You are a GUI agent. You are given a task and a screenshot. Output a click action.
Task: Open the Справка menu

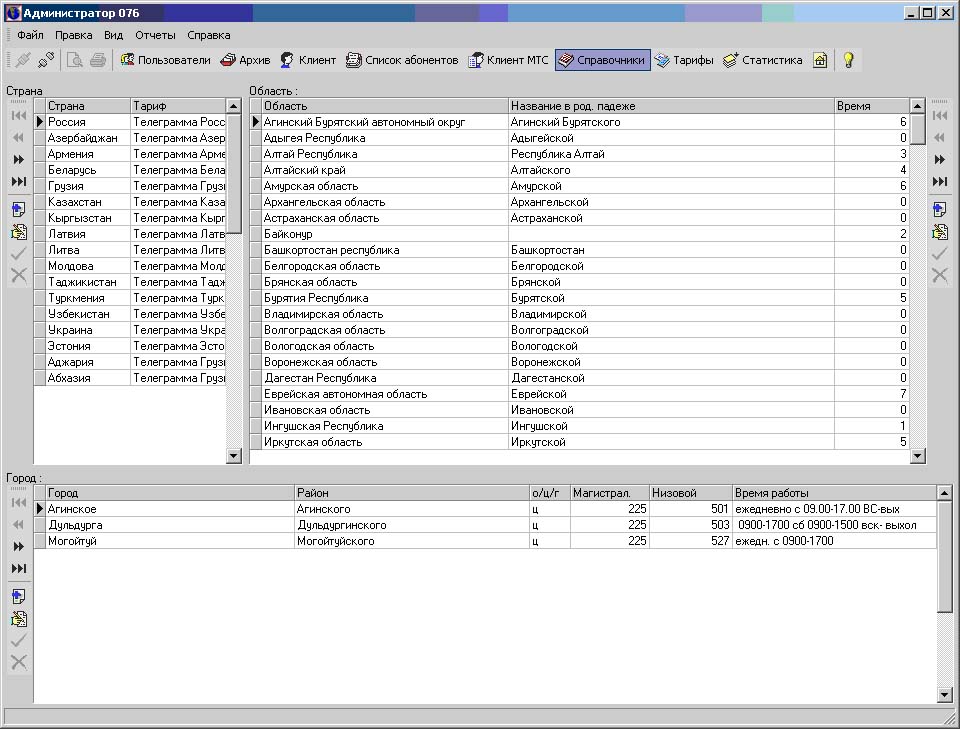click(x=208, y=35)
